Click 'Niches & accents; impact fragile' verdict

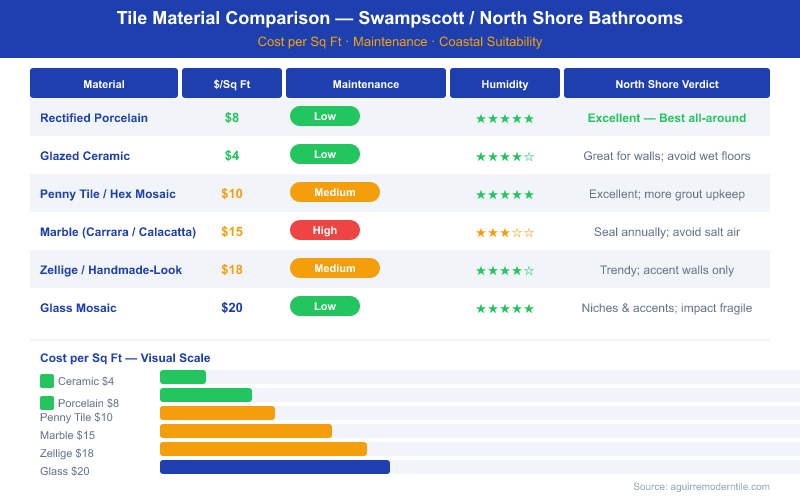[667, 308]
